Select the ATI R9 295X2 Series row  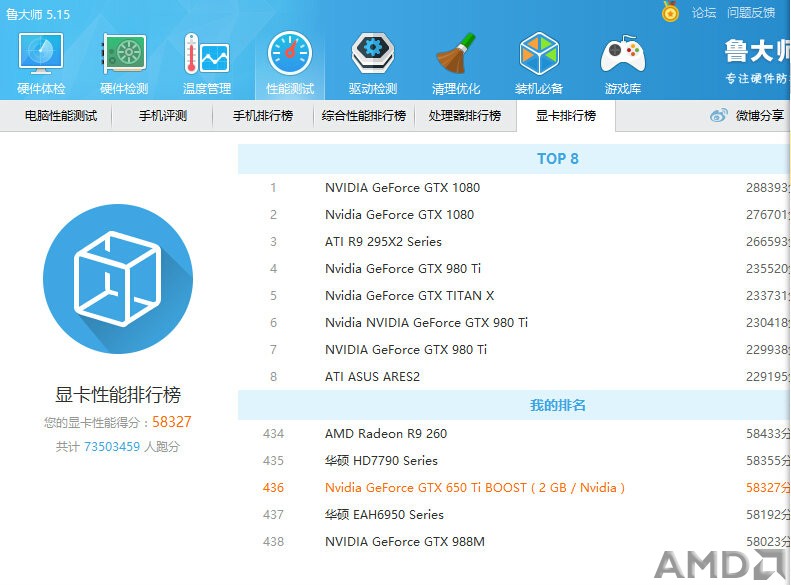514,242
